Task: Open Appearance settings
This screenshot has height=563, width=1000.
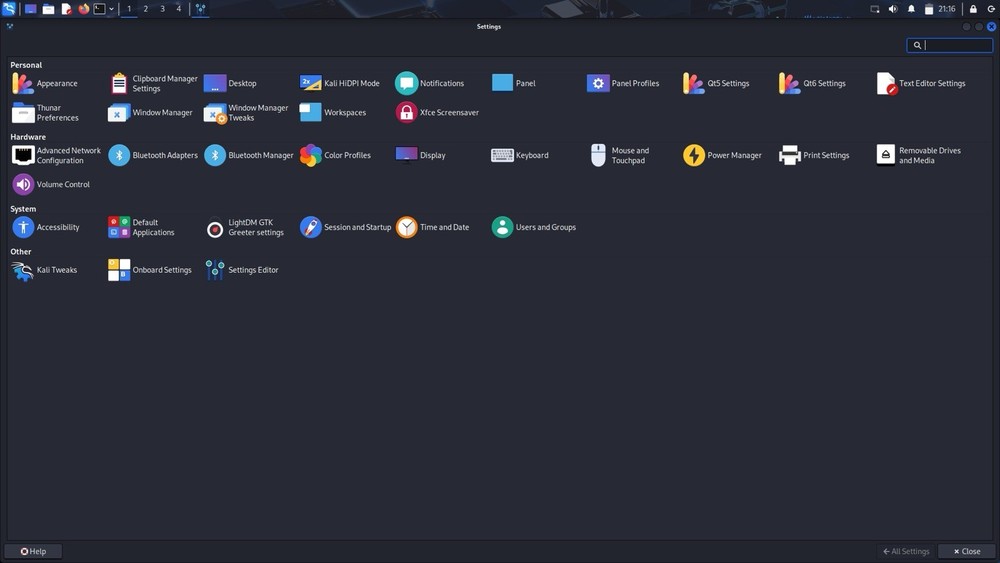Action: tap(45, 84)
